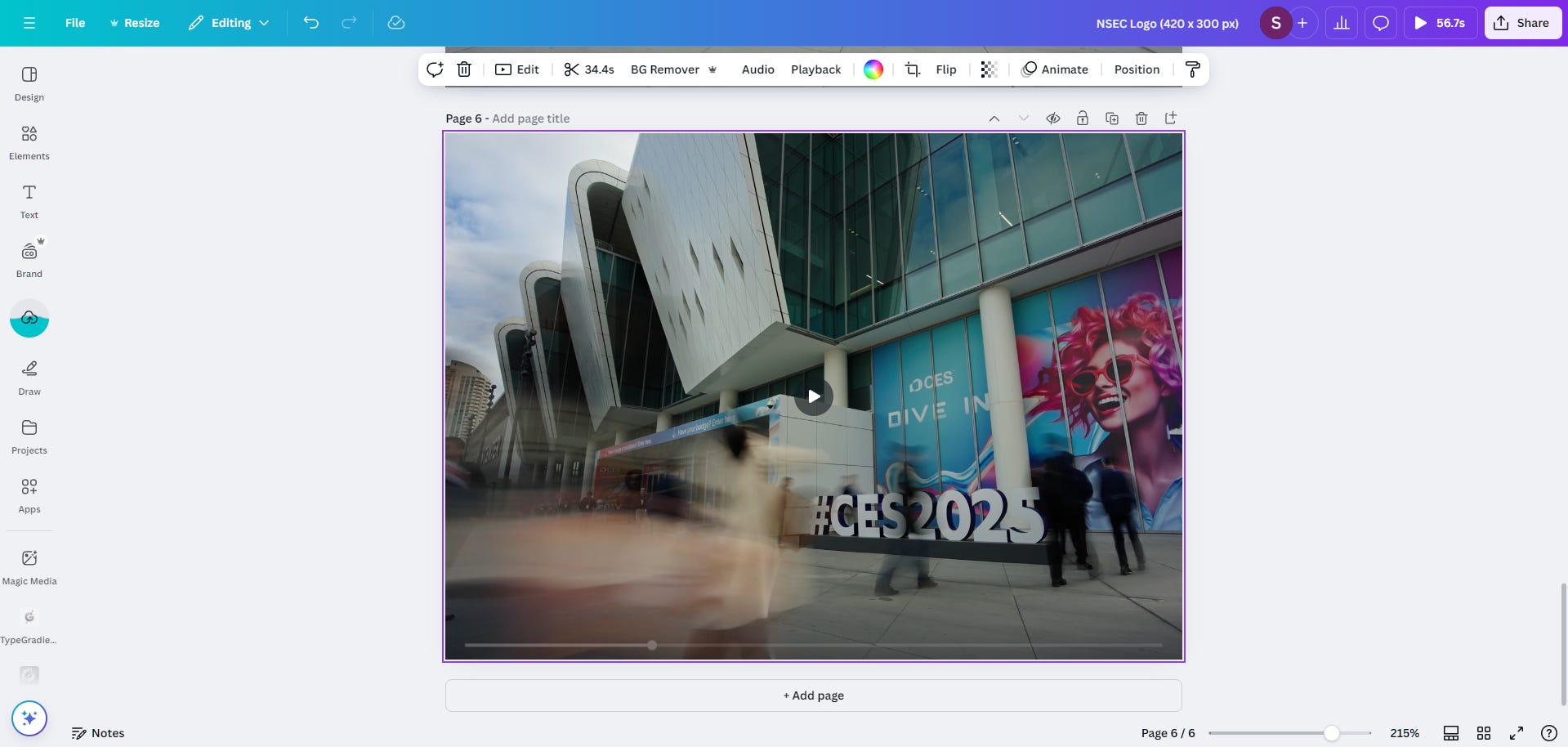Image resolution: width=1568 pixels, height=747 pixels.
Task: Open the Brand panel
Action: [29, 261]
